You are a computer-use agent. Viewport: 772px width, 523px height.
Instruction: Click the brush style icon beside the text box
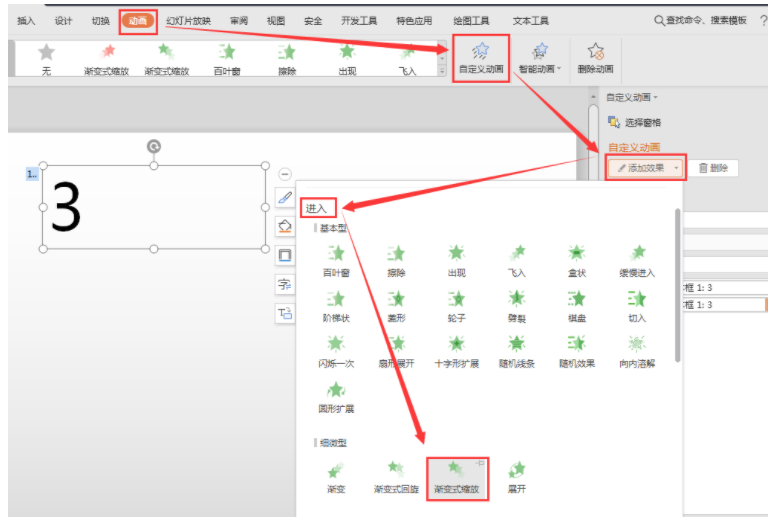[x=285, y=197]
